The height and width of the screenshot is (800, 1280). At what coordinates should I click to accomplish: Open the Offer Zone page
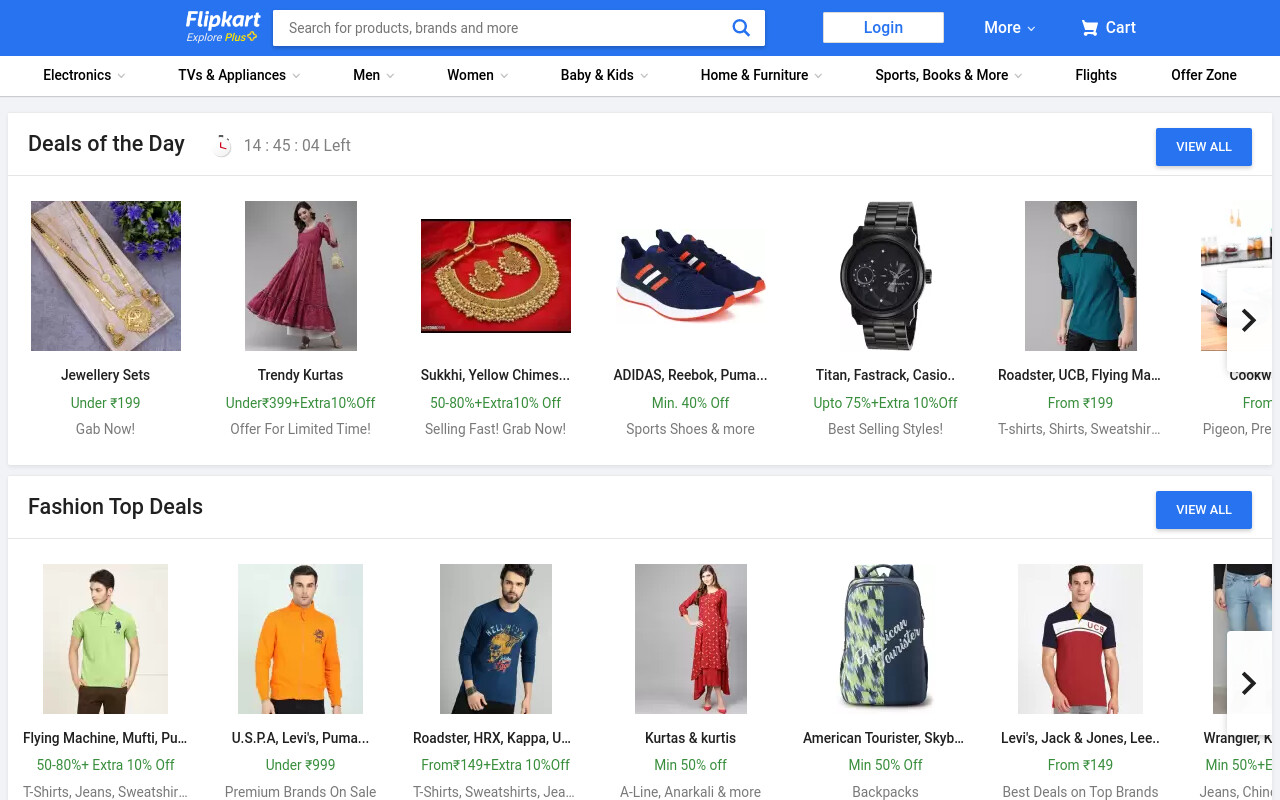coord(1204,75)
